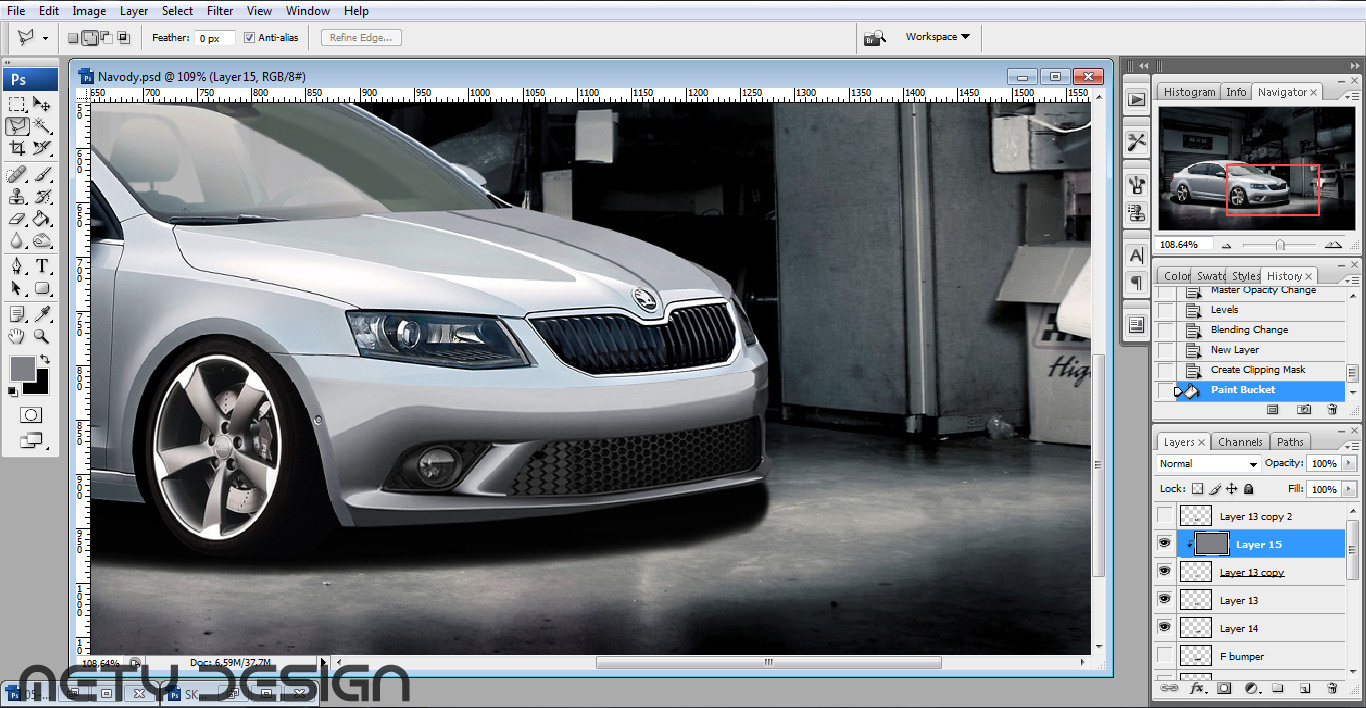Hide Layer 13 copy
This screenshot has width=1366, height=708.
coord(1164,572)
